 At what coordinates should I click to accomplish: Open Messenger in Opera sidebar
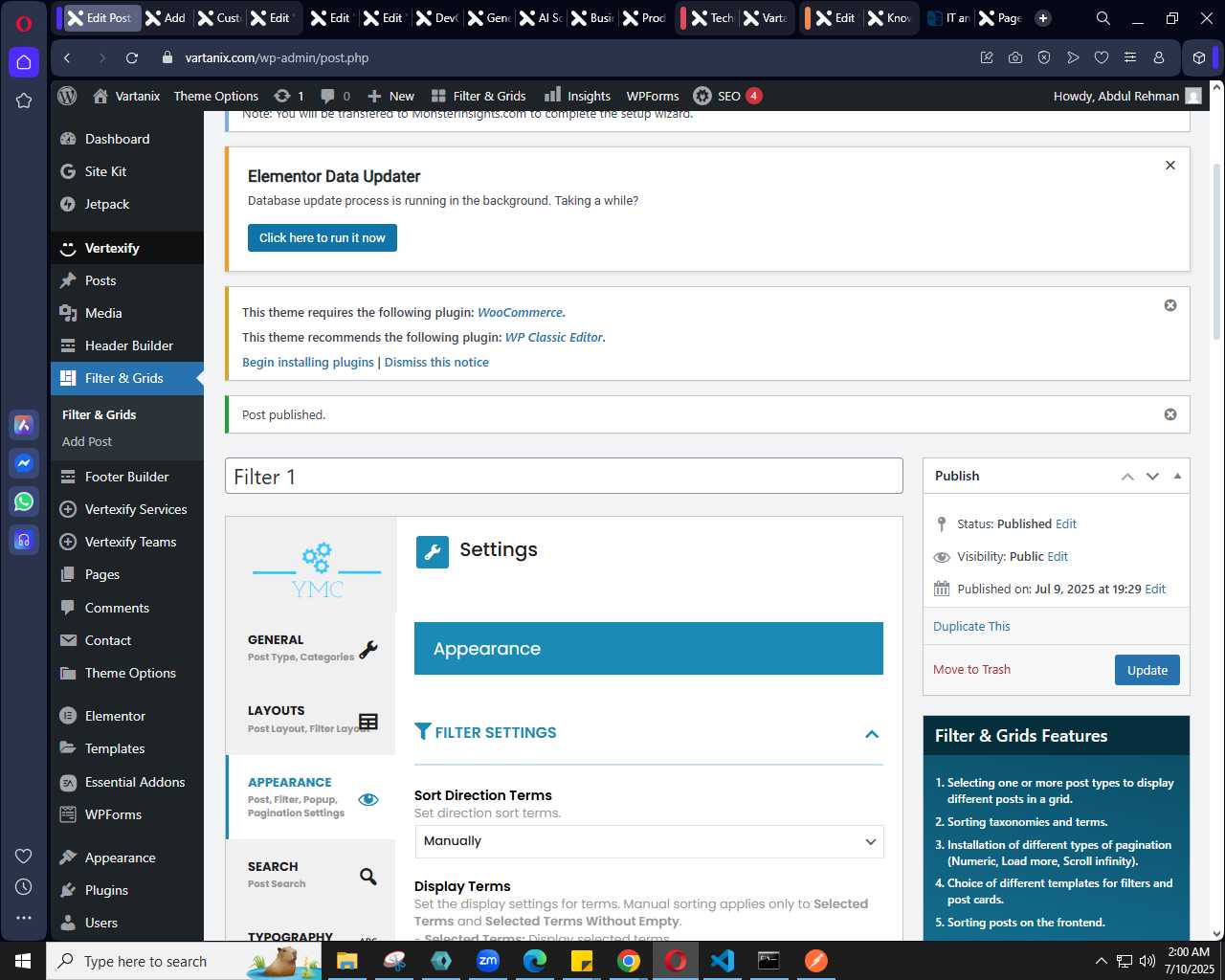click(x=24, y=463)
